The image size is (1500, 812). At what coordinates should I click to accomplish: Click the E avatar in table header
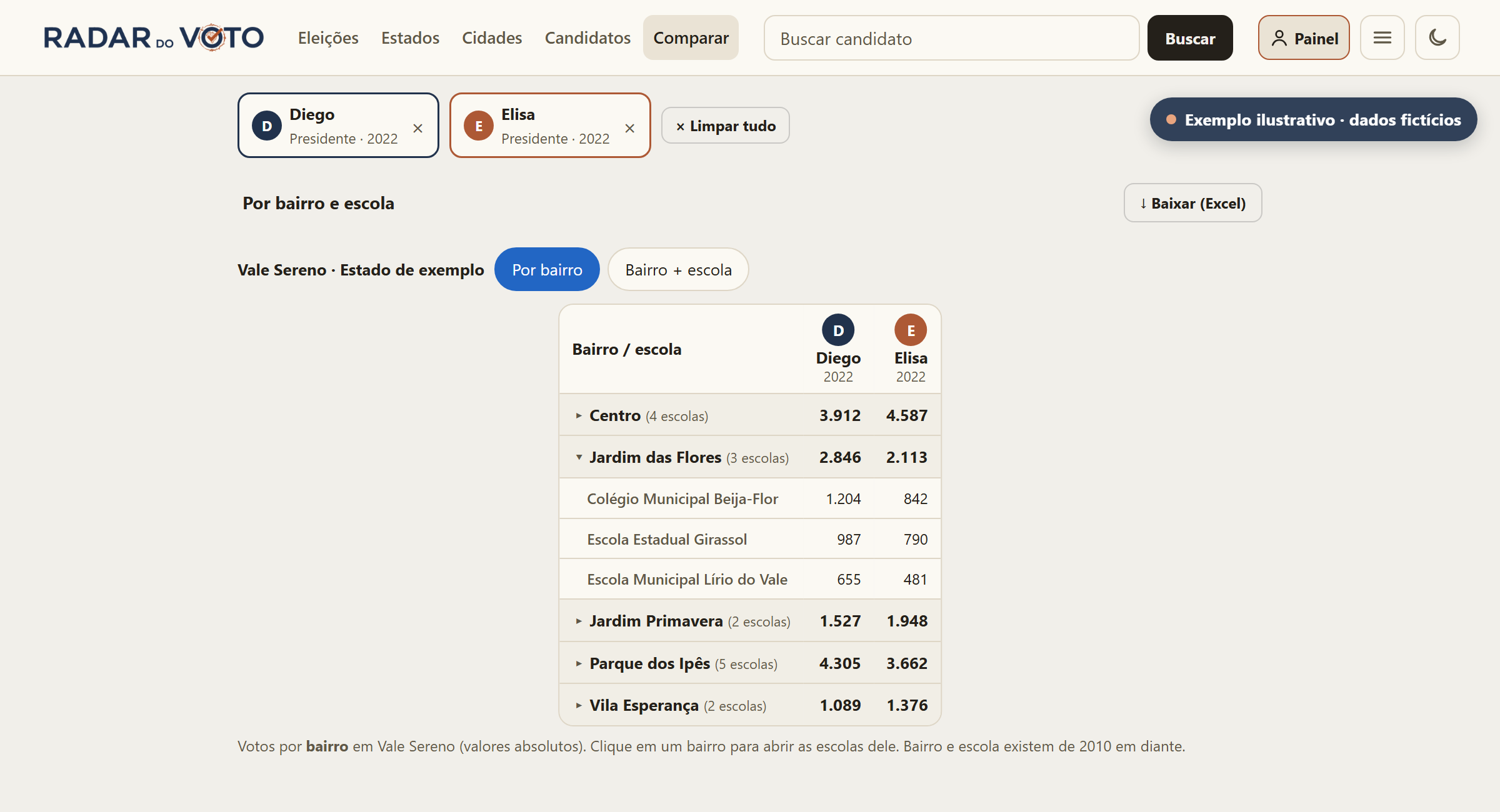911,330
